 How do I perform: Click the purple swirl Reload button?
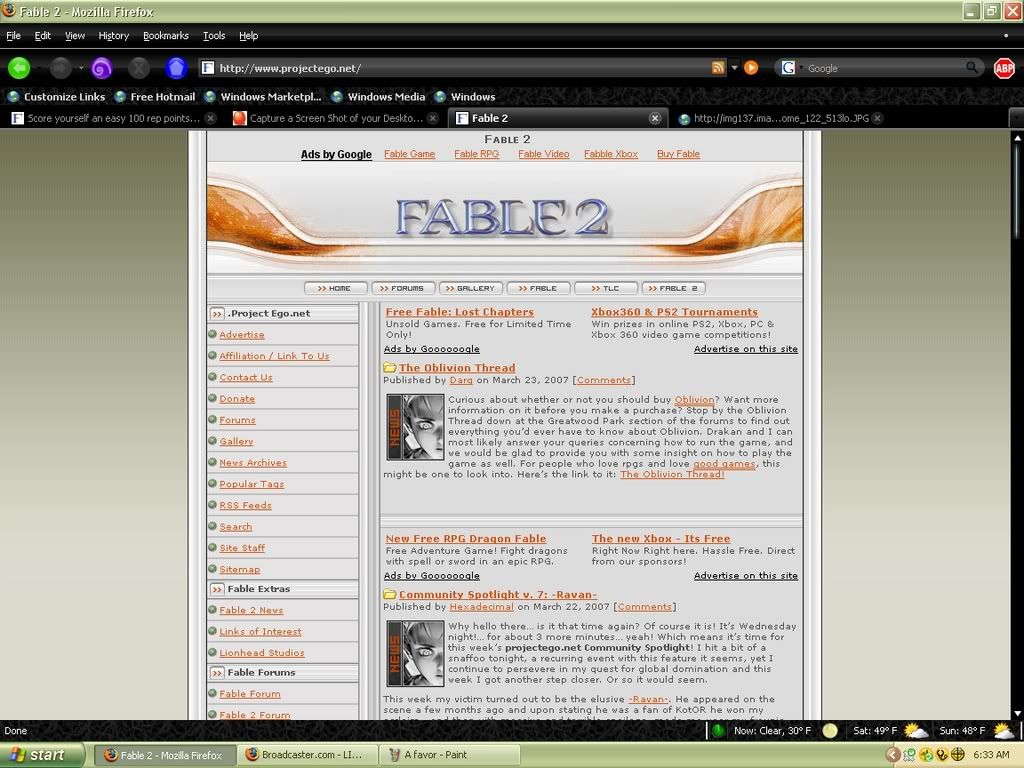point(101,68)
